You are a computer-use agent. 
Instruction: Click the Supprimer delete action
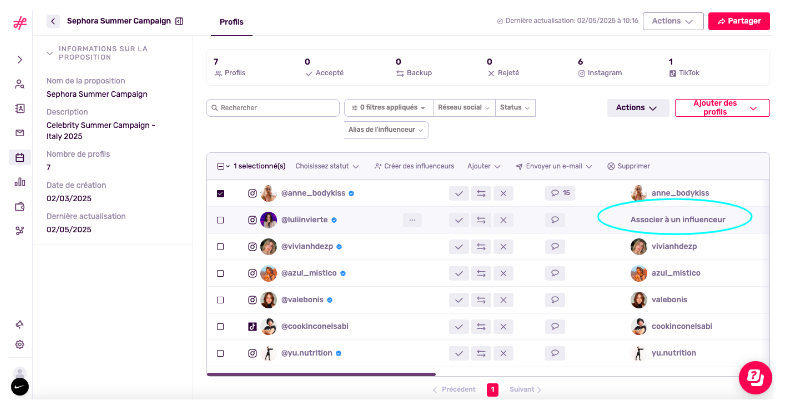click(628, 166)
